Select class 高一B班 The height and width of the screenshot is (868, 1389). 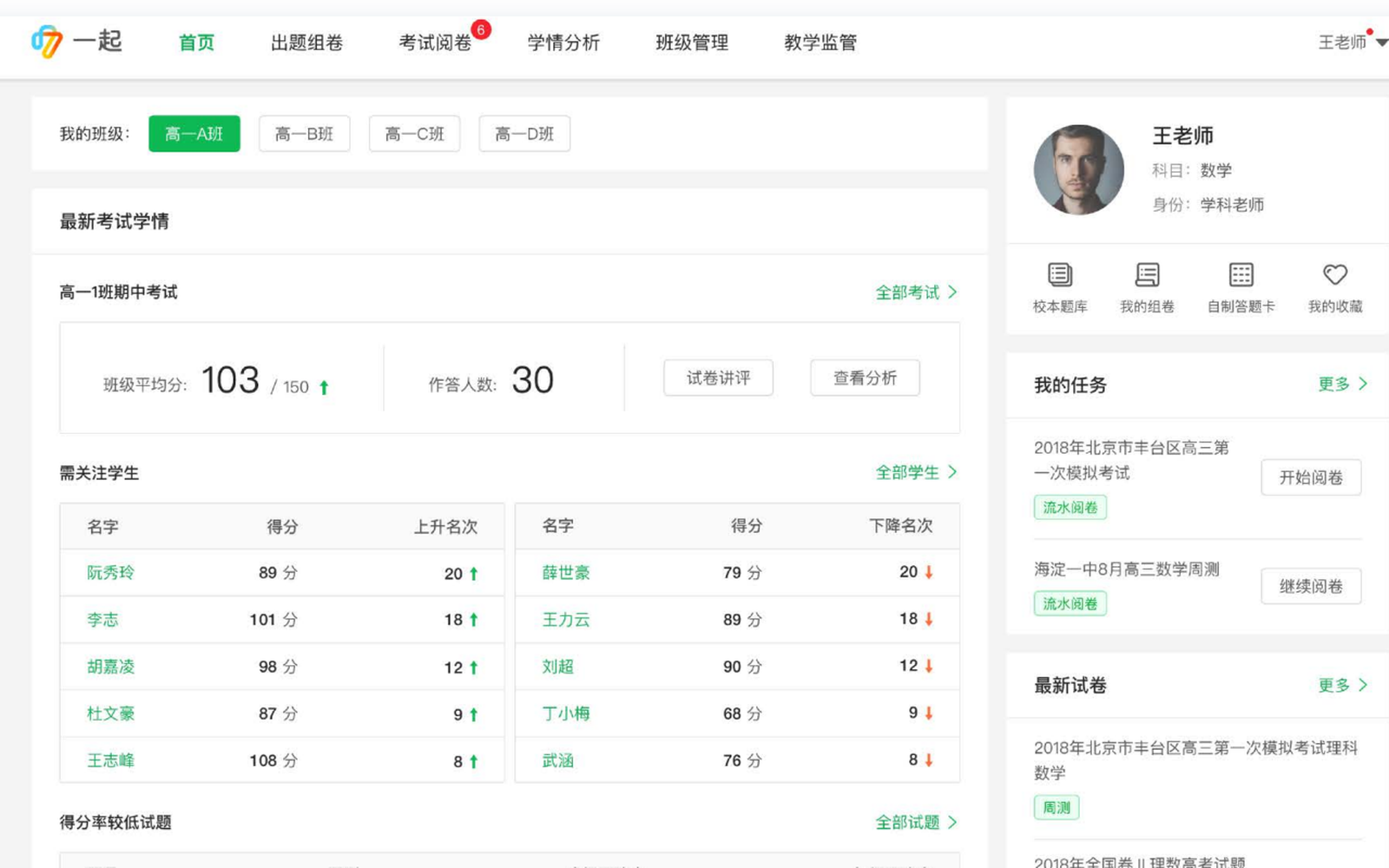304,133
